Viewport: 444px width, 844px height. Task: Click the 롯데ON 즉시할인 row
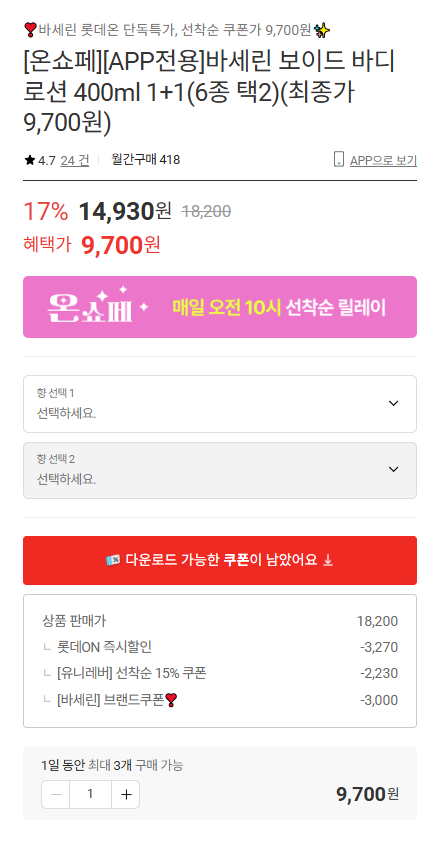pos(220,646)
